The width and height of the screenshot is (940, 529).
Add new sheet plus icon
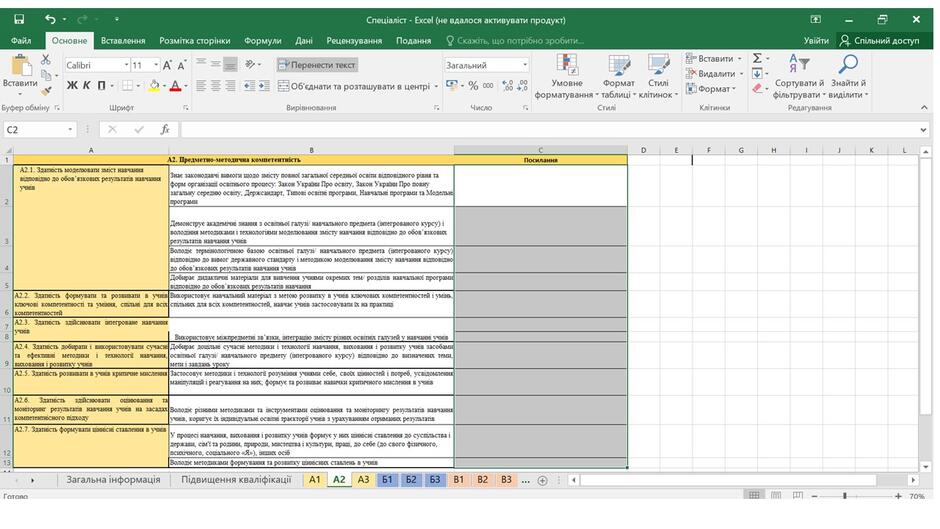[x=543, y=480]
